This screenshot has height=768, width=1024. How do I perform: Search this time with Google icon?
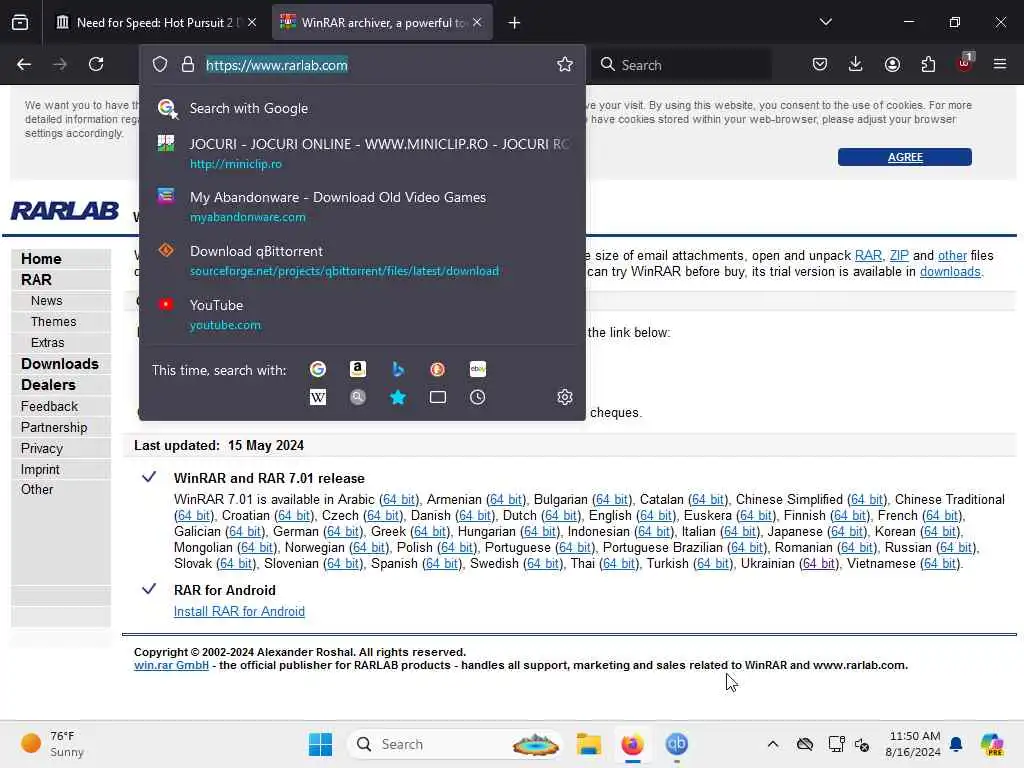(317, 369)
